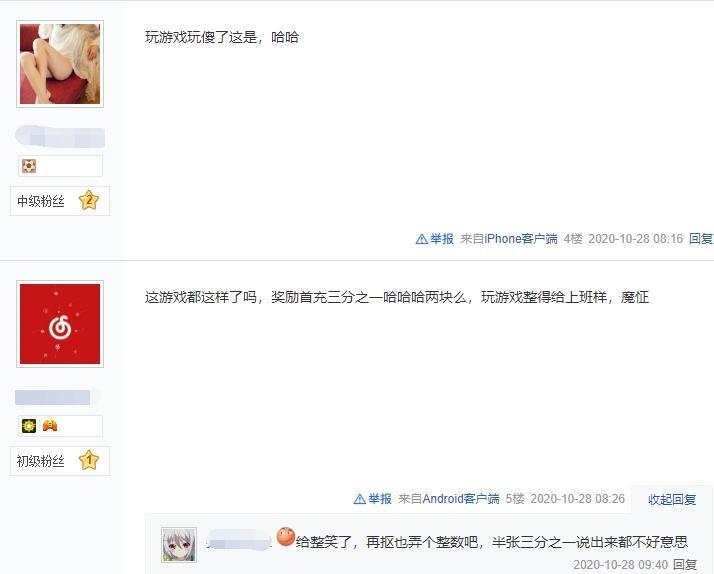Click the 初级粉丝 fan level label
The width and height of the screenshot is (714, 574).
tap(41, 461)
